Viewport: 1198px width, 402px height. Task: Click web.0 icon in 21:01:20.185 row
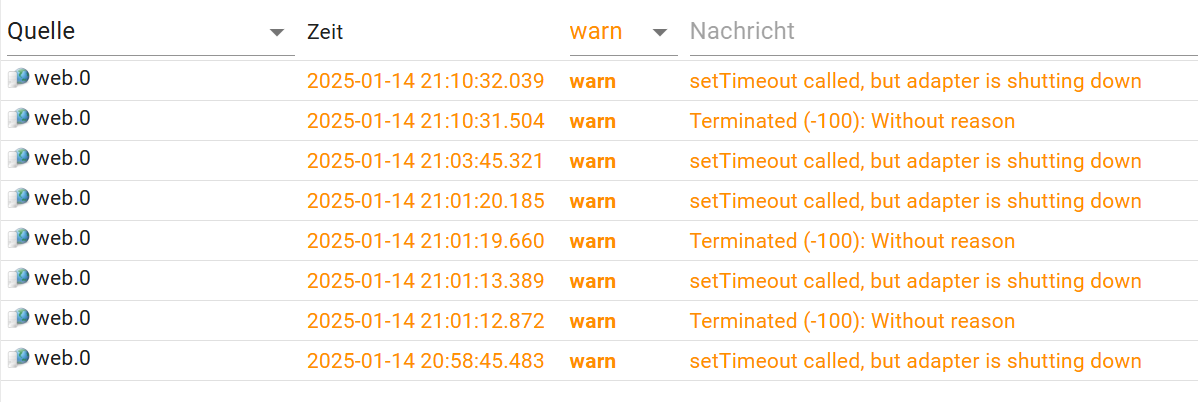18,199
